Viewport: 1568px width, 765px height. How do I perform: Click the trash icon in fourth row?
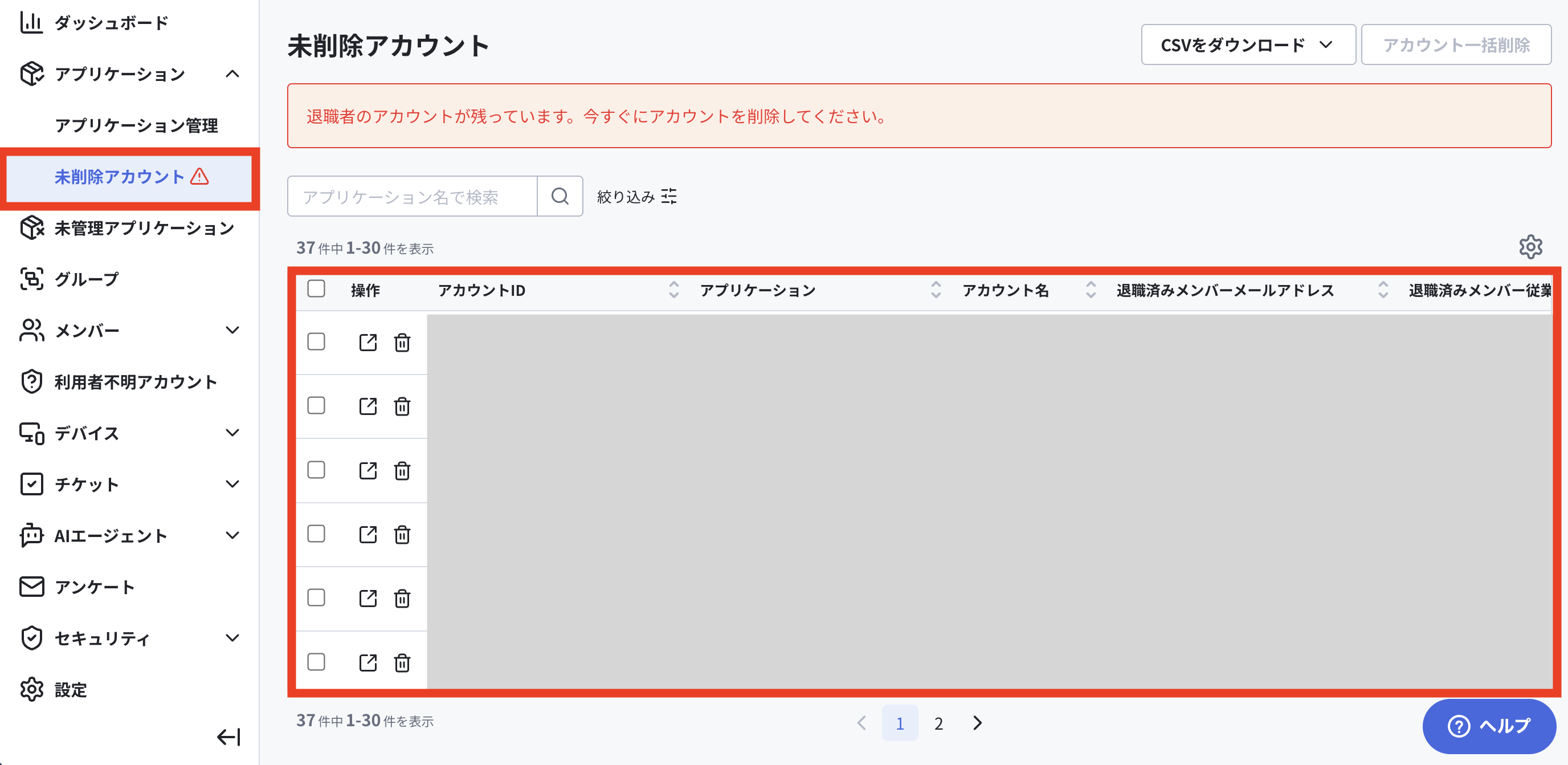[x=402, y=534]
